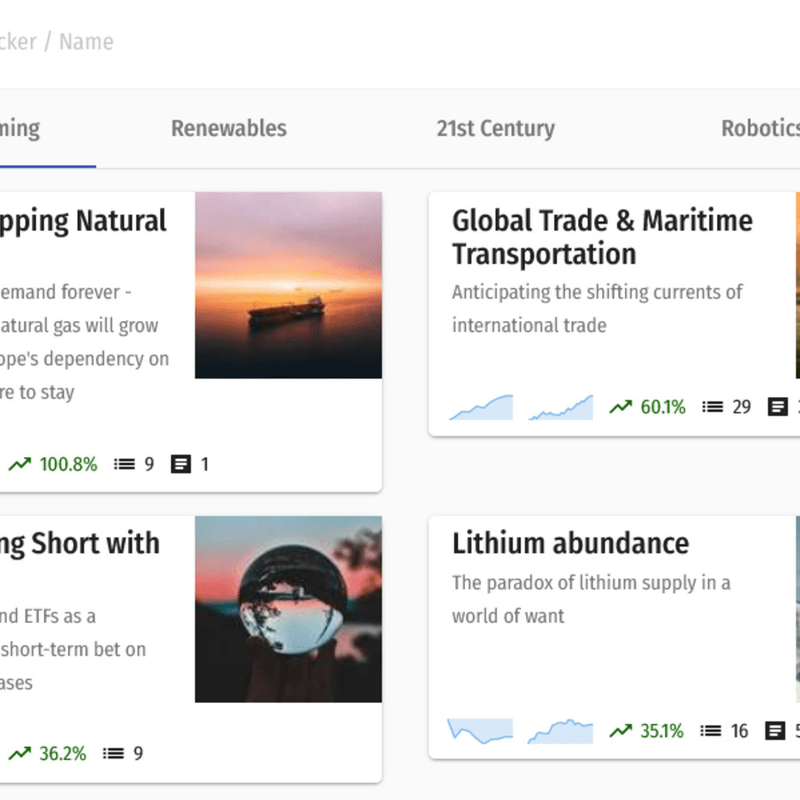Click the first sparkline in Lithium abundance card
800x800 pixels.
pyautogui.click(x=480, y=731)
